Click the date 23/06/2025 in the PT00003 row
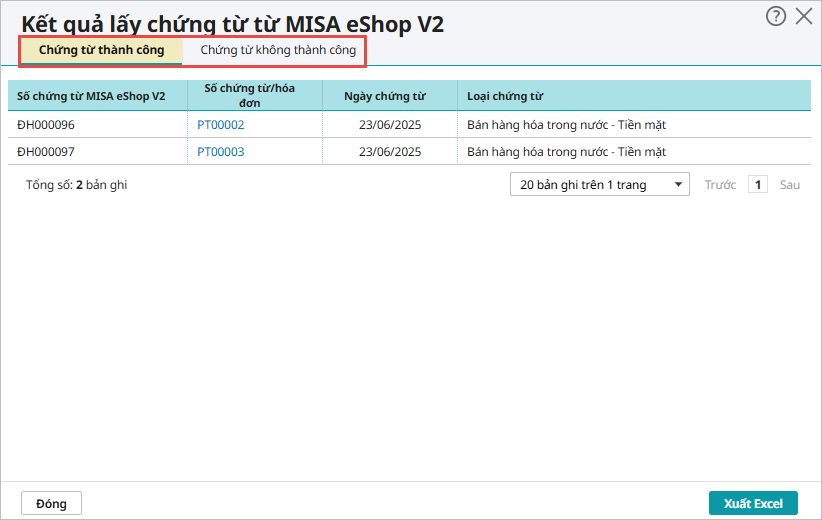This screenshot has height=520, width=822. pyautogui.click(x=389, y=152)
